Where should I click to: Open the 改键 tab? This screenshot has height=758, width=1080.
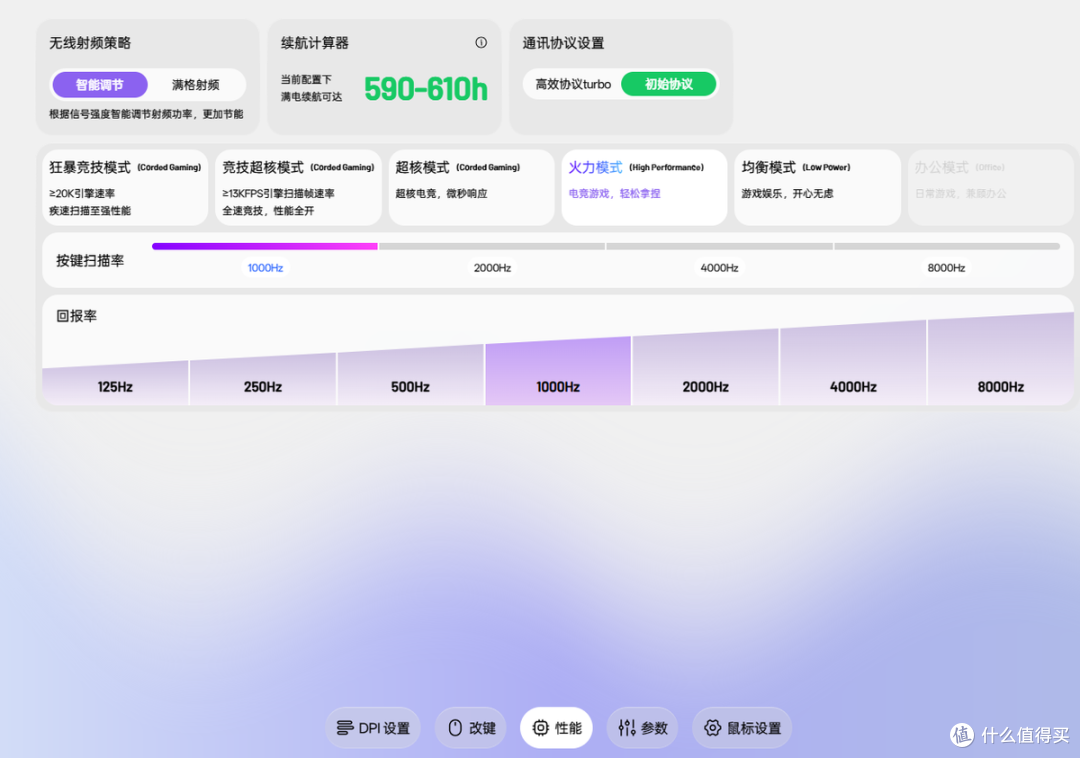(471, 728)
